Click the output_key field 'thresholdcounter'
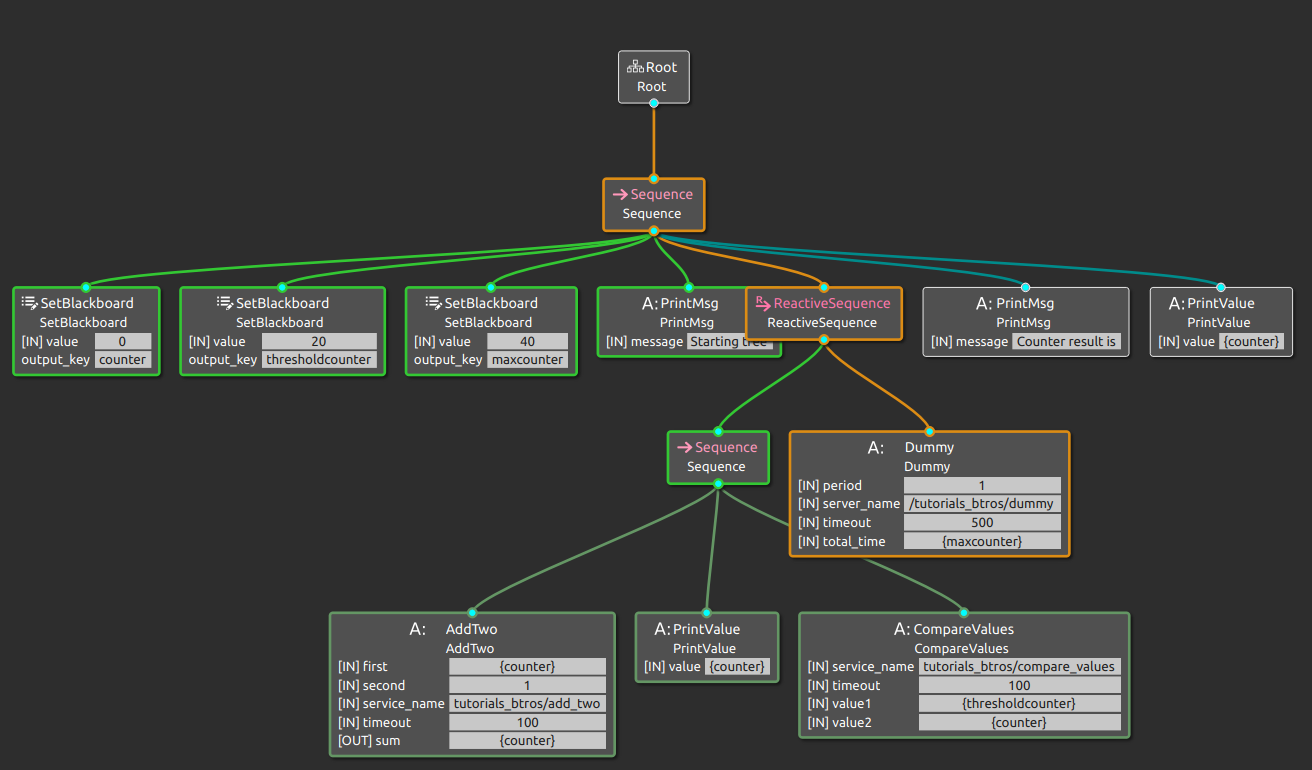This screenshot has height=770, width=1312. pyautogui.click(x=319, y=360)
